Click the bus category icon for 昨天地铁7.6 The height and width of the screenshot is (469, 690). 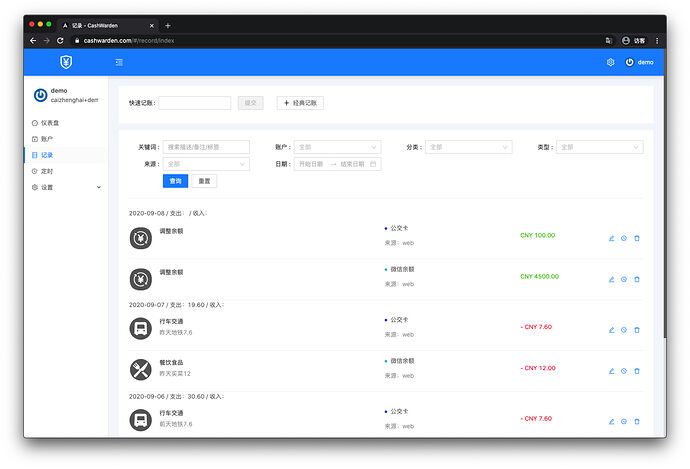click(x=141, y=329)
